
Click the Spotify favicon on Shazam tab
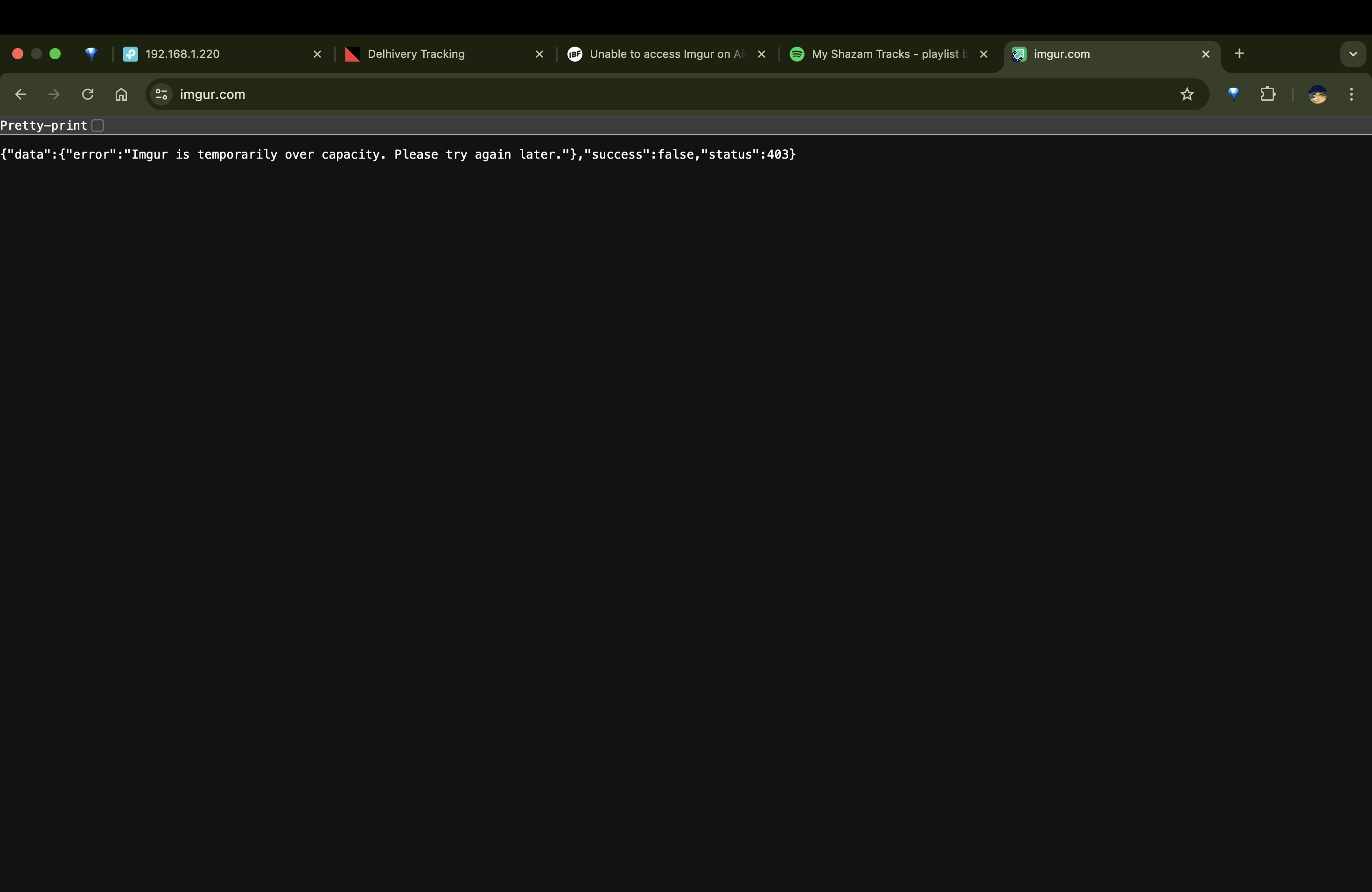coord(797,54)
